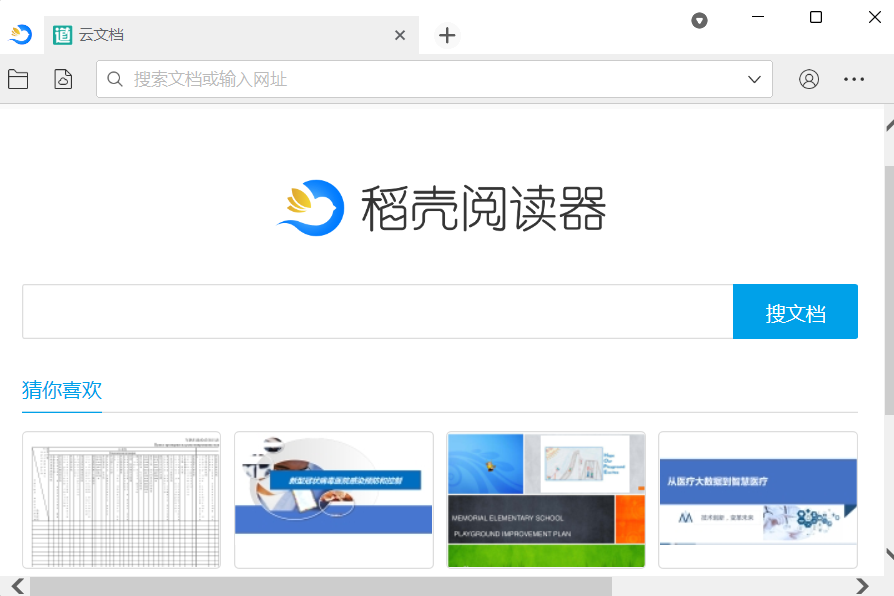Open a new tab with plus button
The width and height of the screenshot is (894, 596).
(446, 34)
